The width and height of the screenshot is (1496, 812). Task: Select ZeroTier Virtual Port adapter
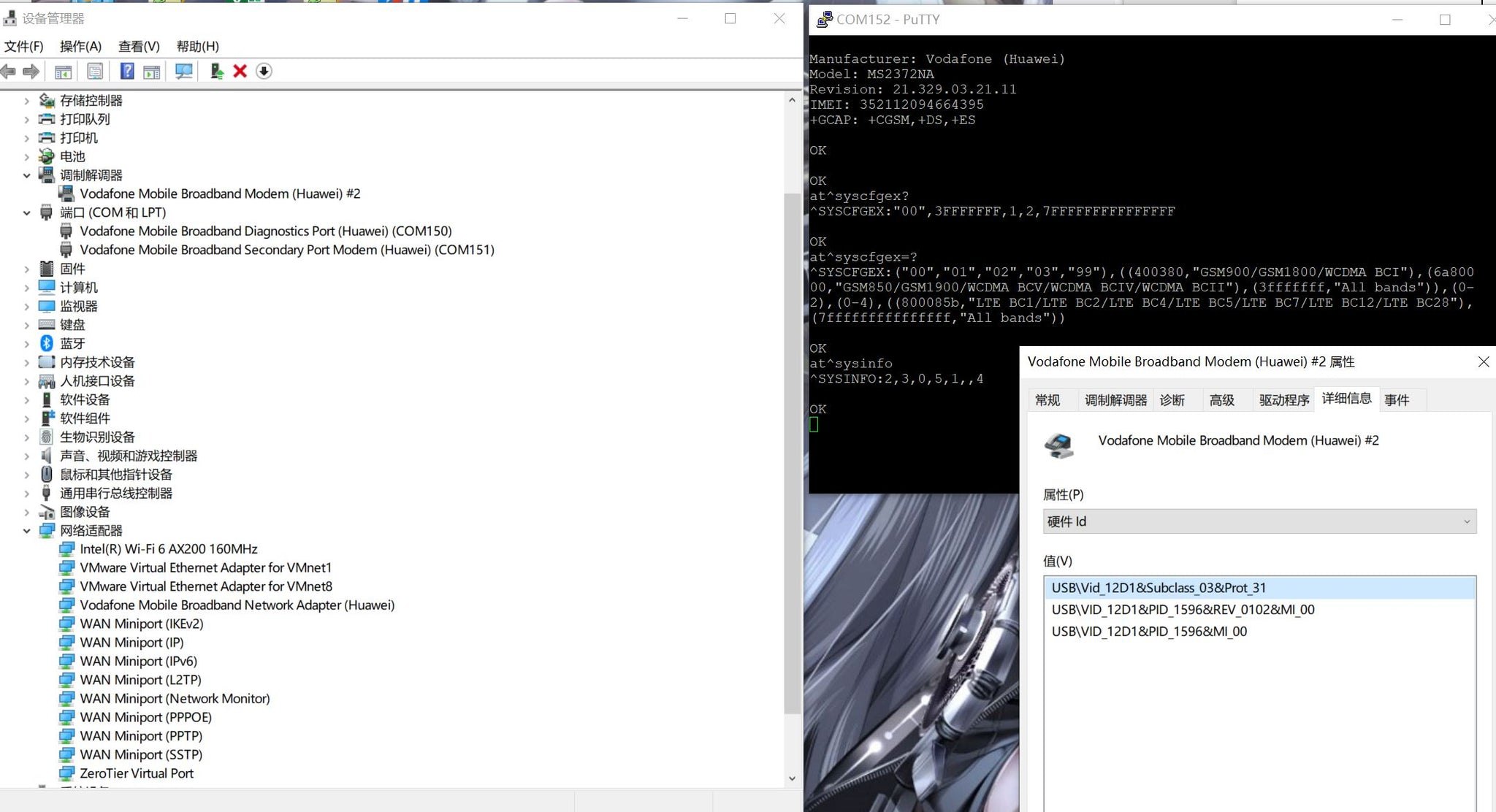coord(137,773)
